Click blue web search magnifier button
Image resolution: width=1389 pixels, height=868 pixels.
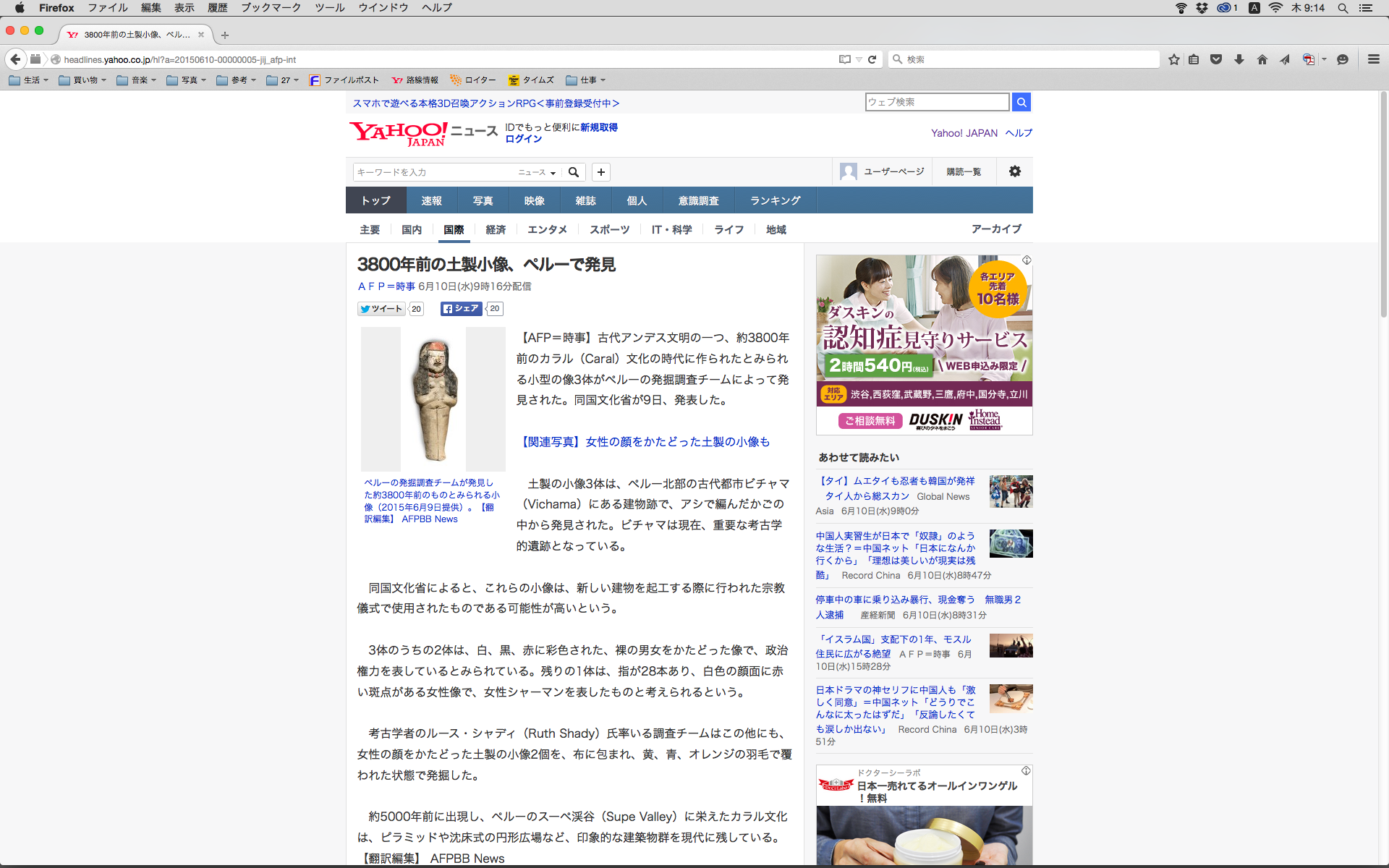pyautogui.click(x=1021, y=102)
